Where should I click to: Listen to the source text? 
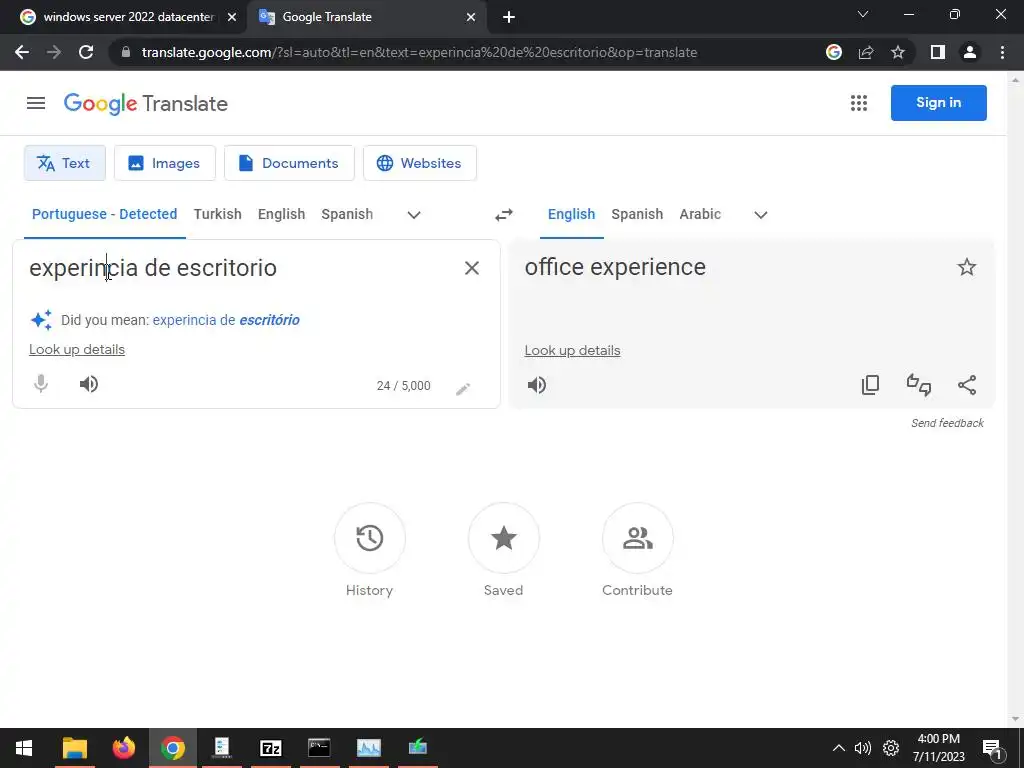coord(89,384)
